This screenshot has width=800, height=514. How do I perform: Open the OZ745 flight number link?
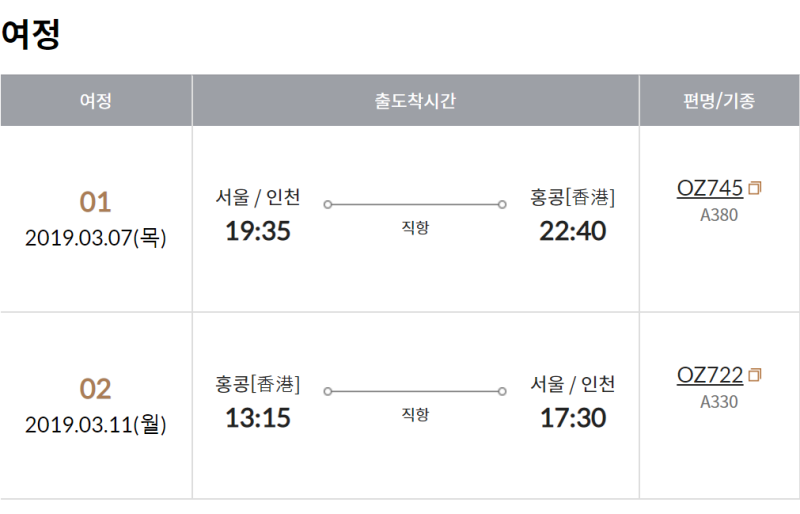709,188
